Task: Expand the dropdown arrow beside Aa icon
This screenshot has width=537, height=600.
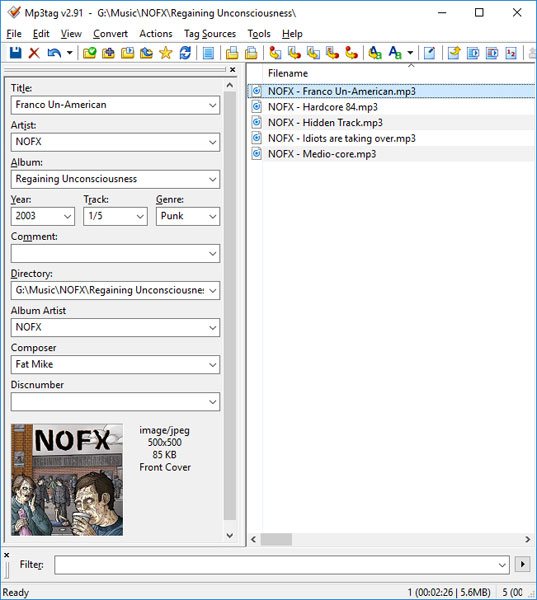Action: 410,53
